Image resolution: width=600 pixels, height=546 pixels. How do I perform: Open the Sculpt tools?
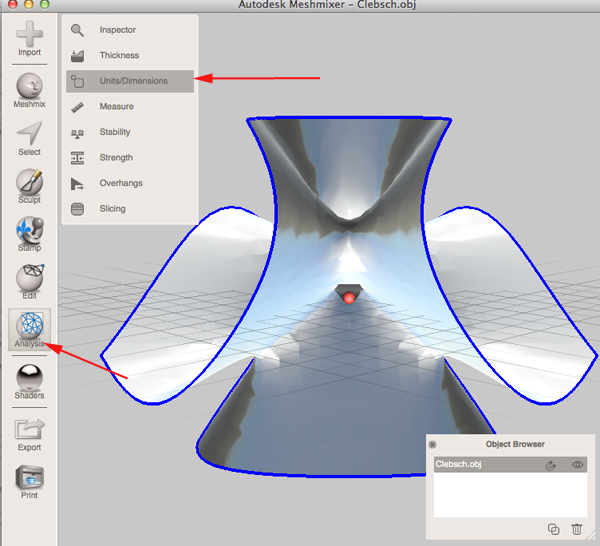[29, 186]
